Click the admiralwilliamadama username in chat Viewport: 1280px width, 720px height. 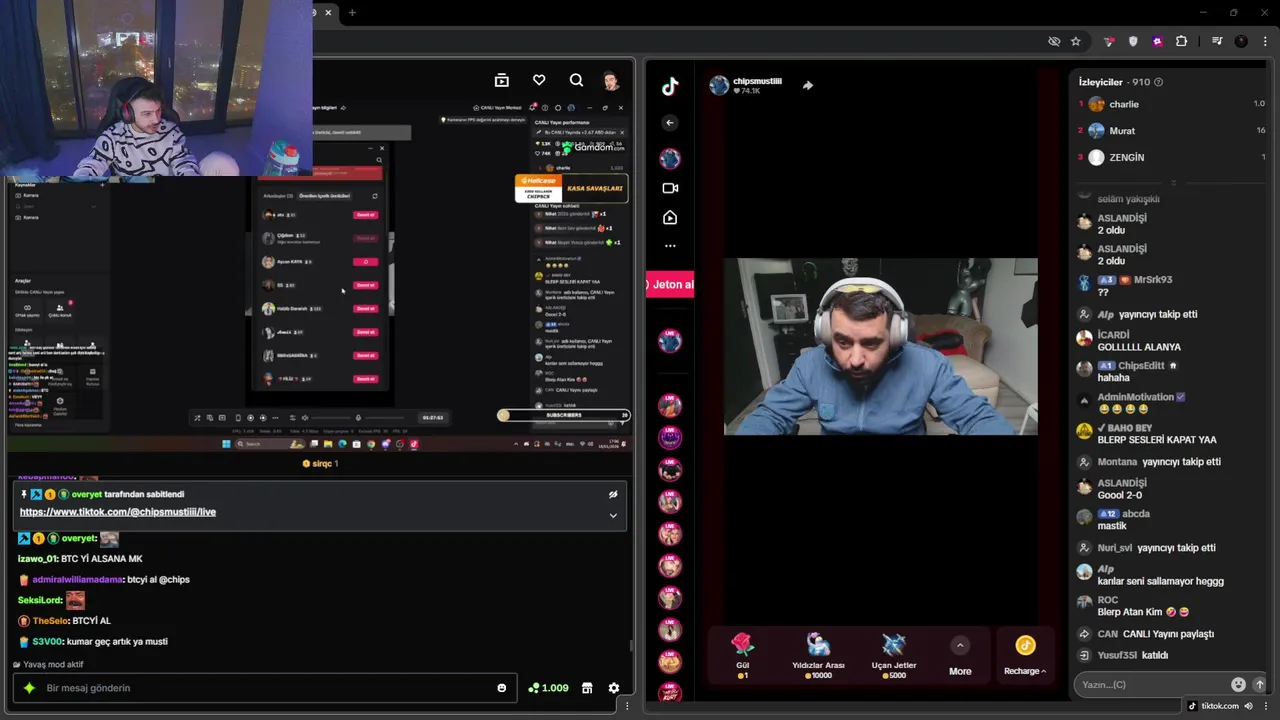78,580
